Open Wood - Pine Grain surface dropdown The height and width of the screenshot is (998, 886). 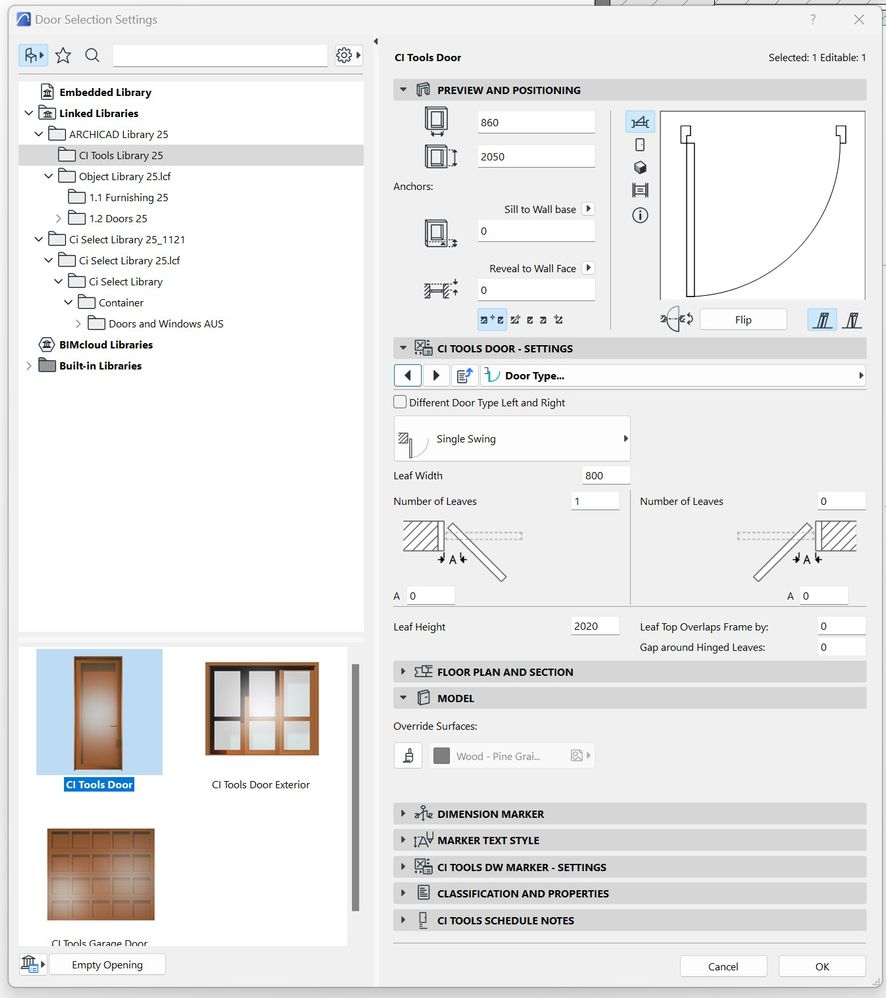click(x=512, y=756)
